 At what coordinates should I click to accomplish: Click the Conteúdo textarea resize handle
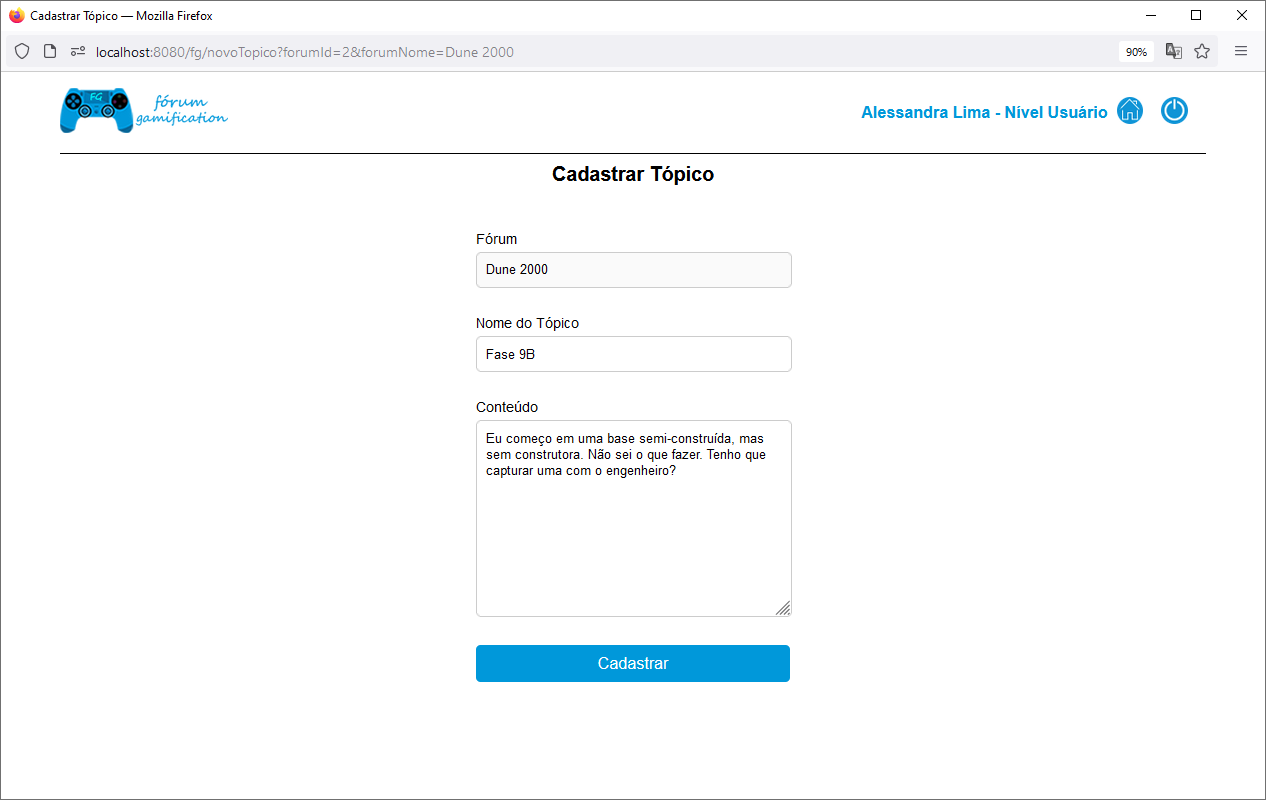pyautogui.click(x=783, y=608)
